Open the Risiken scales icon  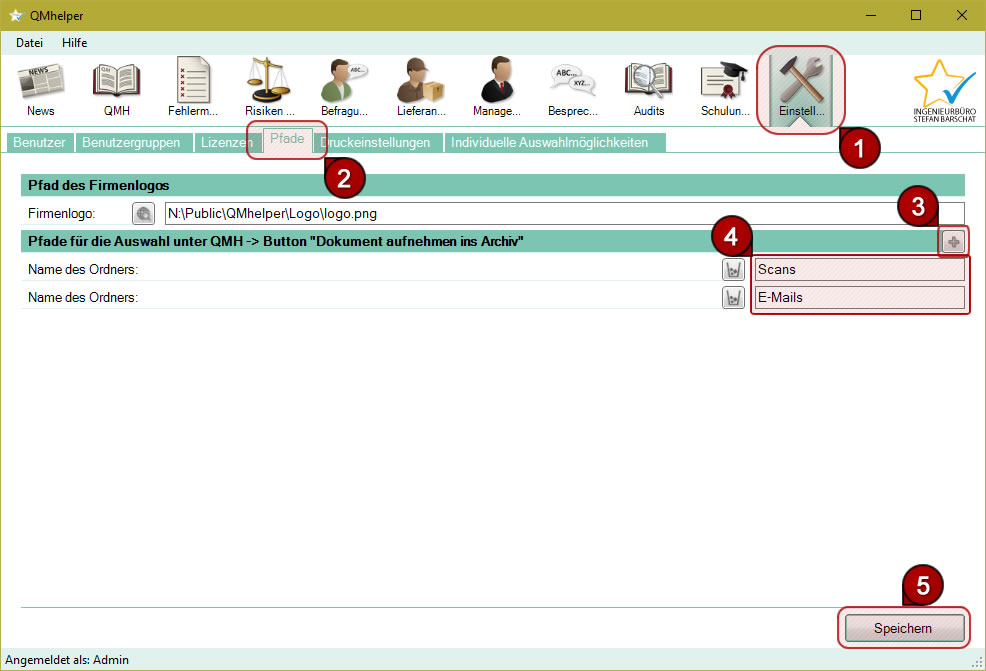coord(269,88)
